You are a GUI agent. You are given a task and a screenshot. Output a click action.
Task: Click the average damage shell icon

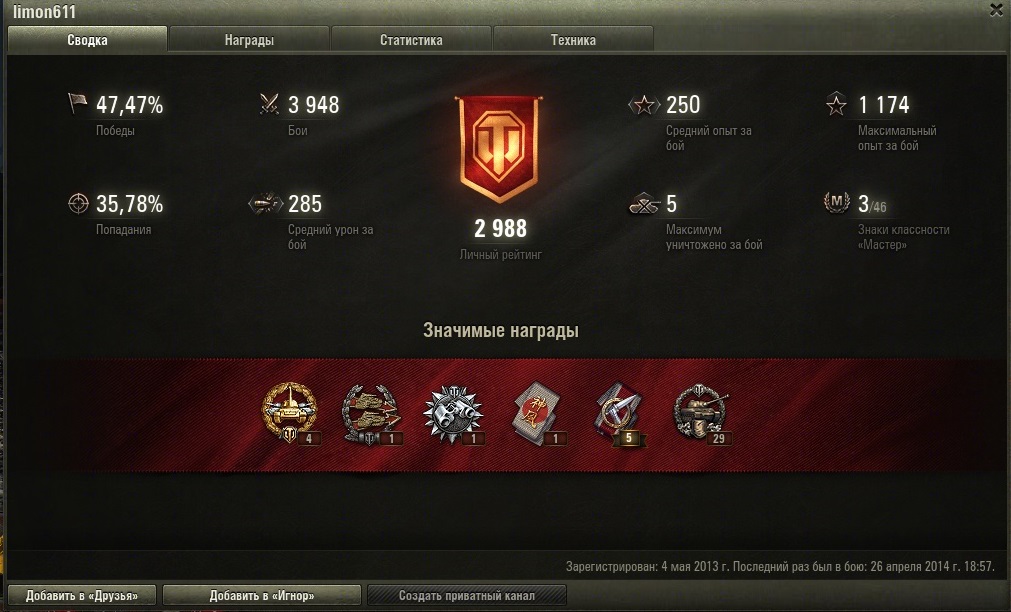pyautogui.click(x=266, y=203)
